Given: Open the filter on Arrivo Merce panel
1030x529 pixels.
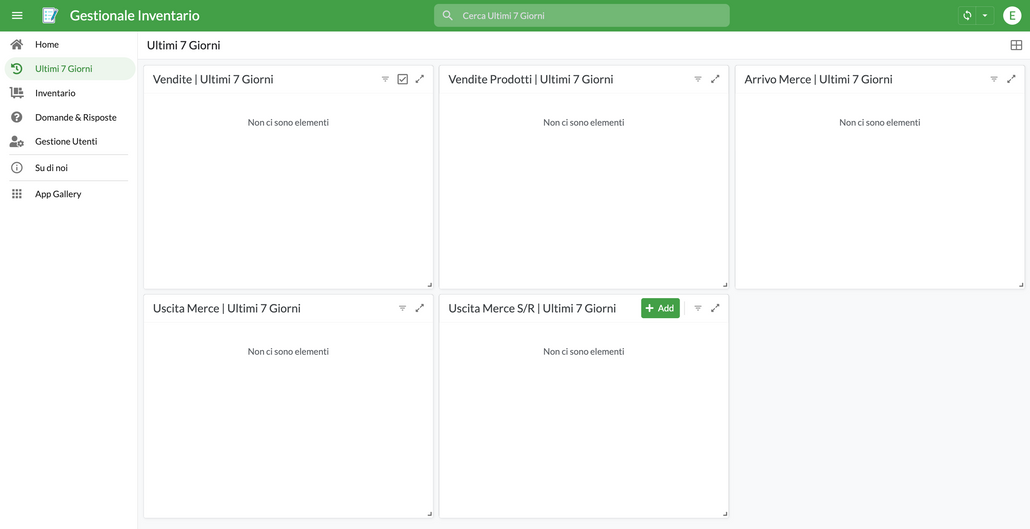Looking at the screenshot, I should pyautogui.click(x=994, y=79).
